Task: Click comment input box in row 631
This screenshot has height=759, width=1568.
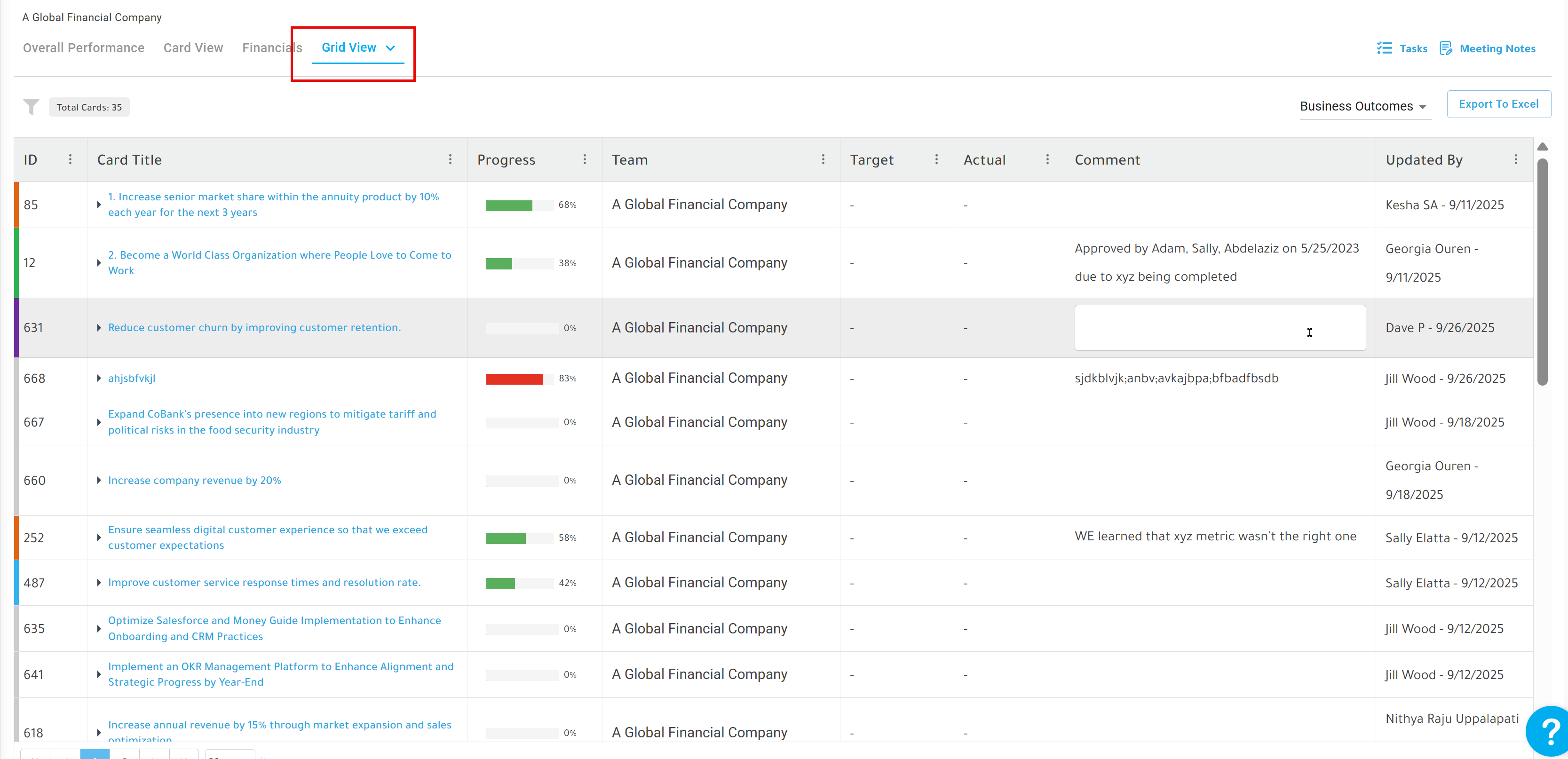Action: point(1220,327)
